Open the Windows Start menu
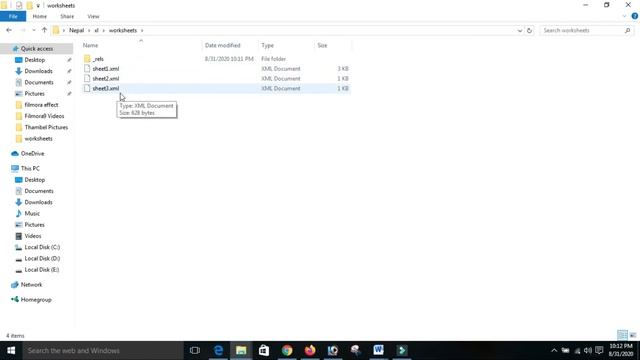The width and height of the screenshot is (640, 360). pos(11,350)
